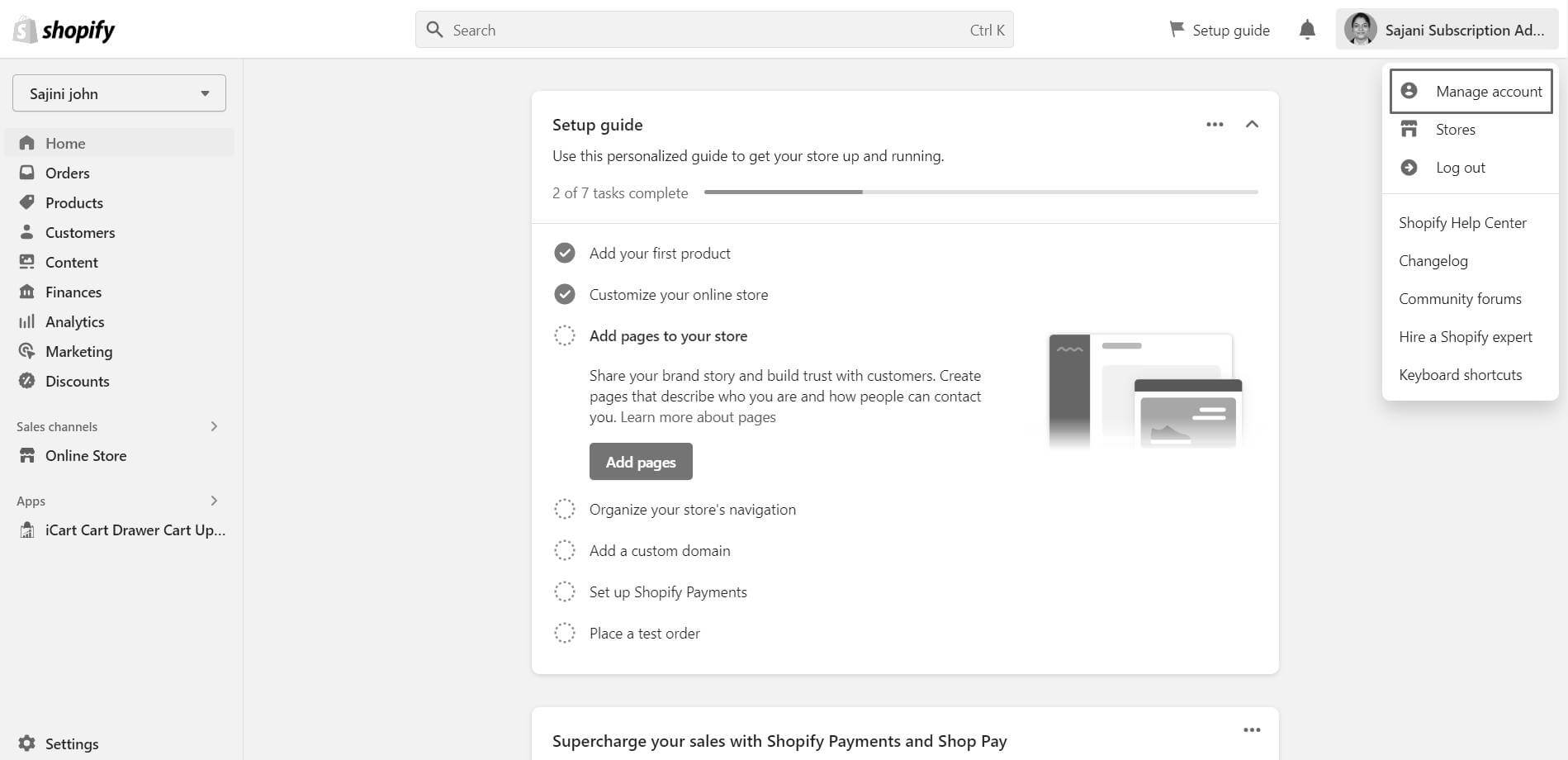Toggle completion of 'Add a custom domain'
Viewport: 1568px width, 760px height.
click(x=564, y=550)
